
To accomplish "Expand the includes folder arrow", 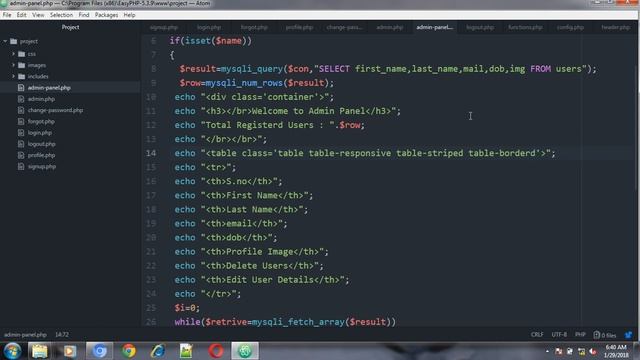I will (x=13, y=76).
